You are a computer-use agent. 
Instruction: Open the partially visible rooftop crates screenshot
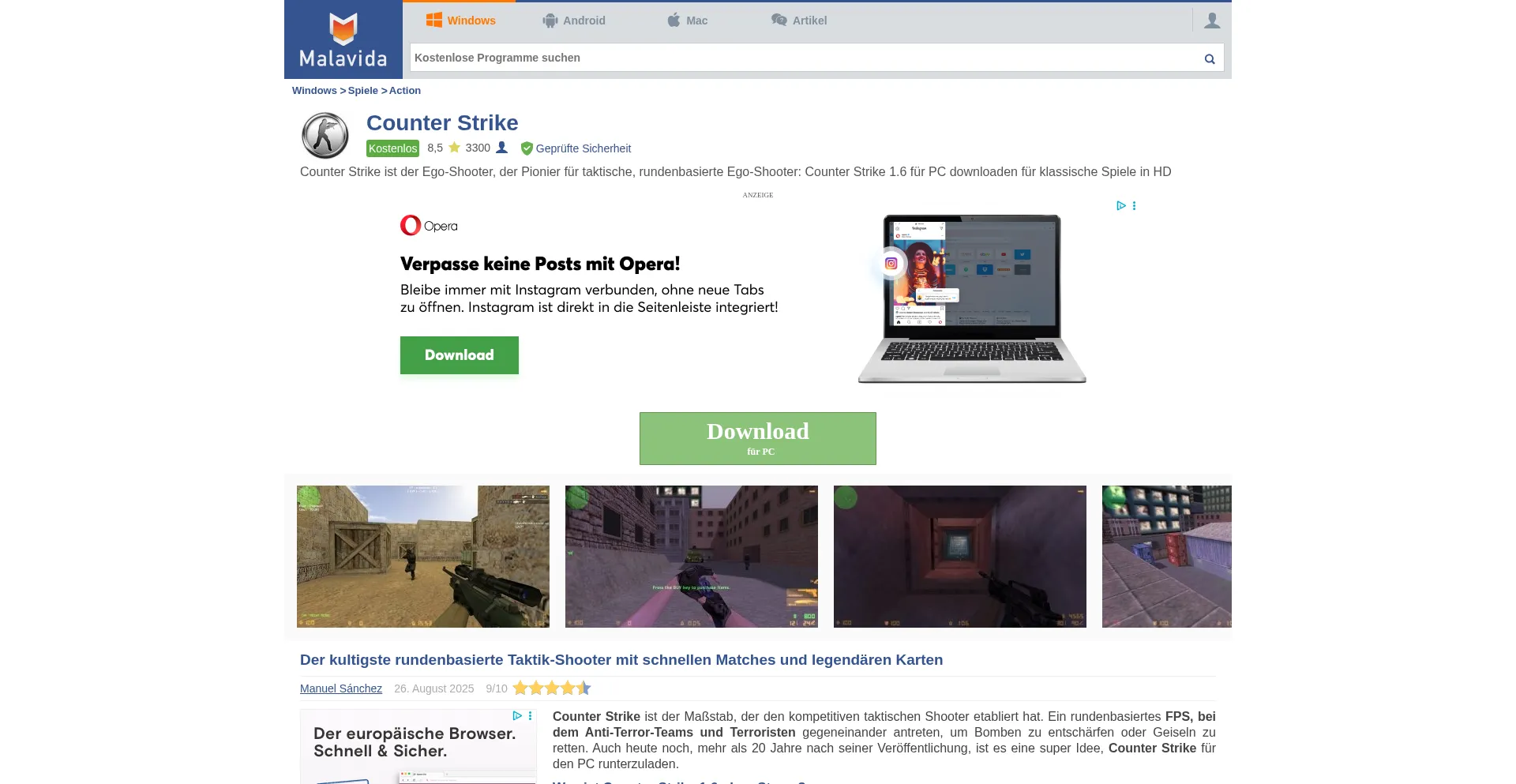(x=1167, y=557)
